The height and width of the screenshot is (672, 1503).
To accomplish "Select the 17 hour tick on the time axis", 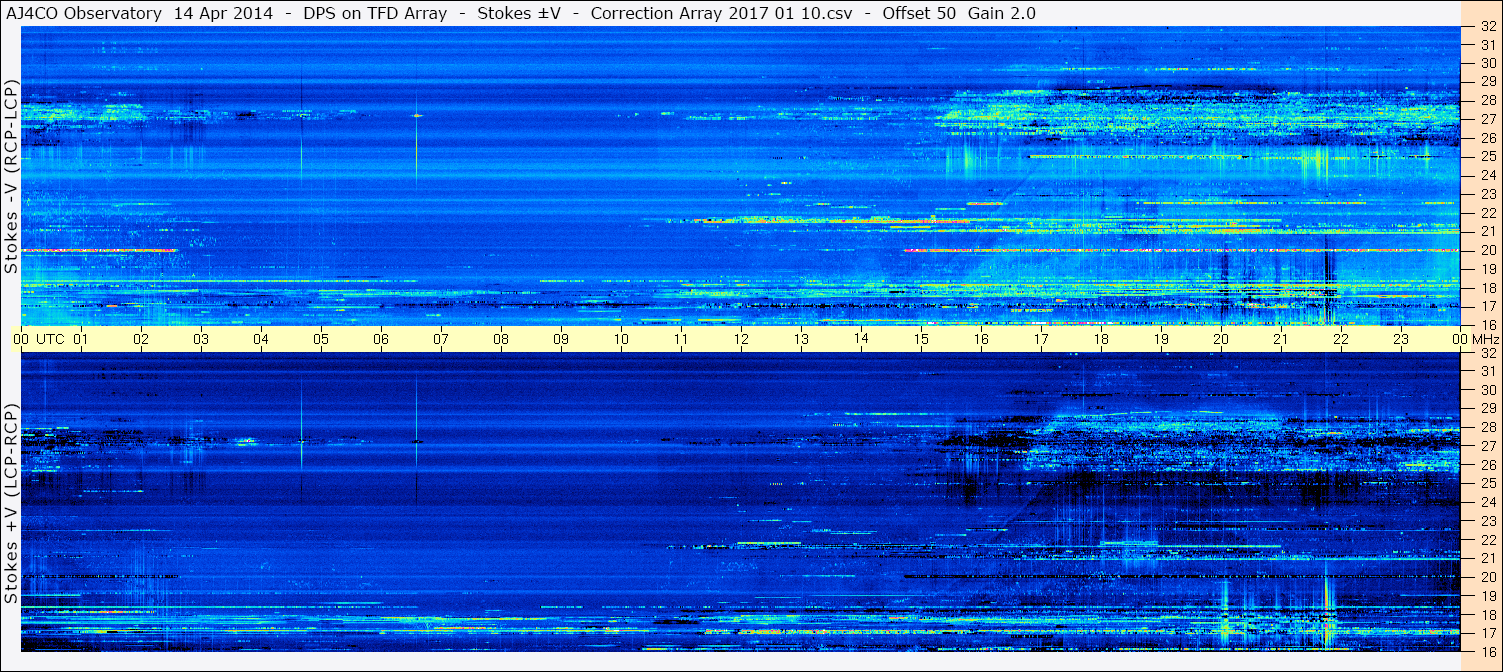I will (1041, 339).
